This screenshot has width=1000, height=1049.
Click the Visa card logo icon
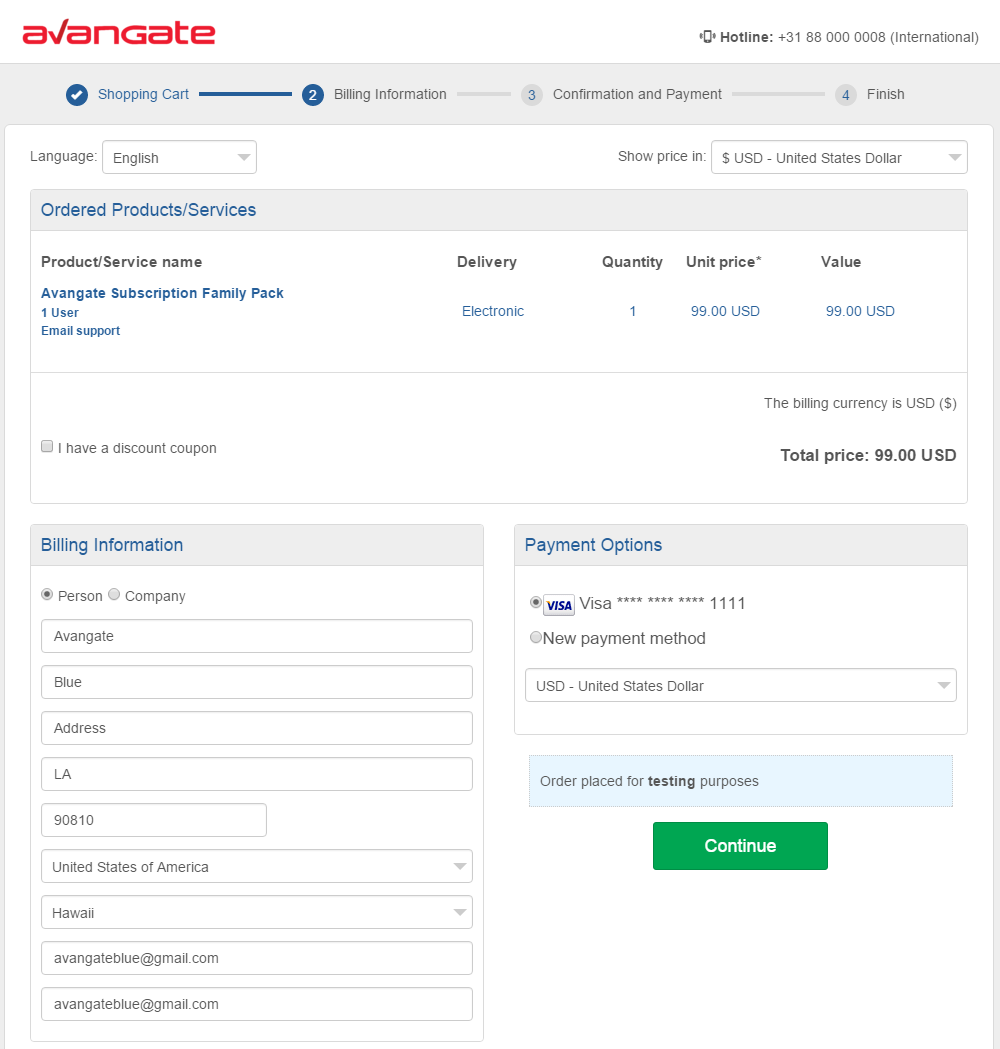pos(559,605)
